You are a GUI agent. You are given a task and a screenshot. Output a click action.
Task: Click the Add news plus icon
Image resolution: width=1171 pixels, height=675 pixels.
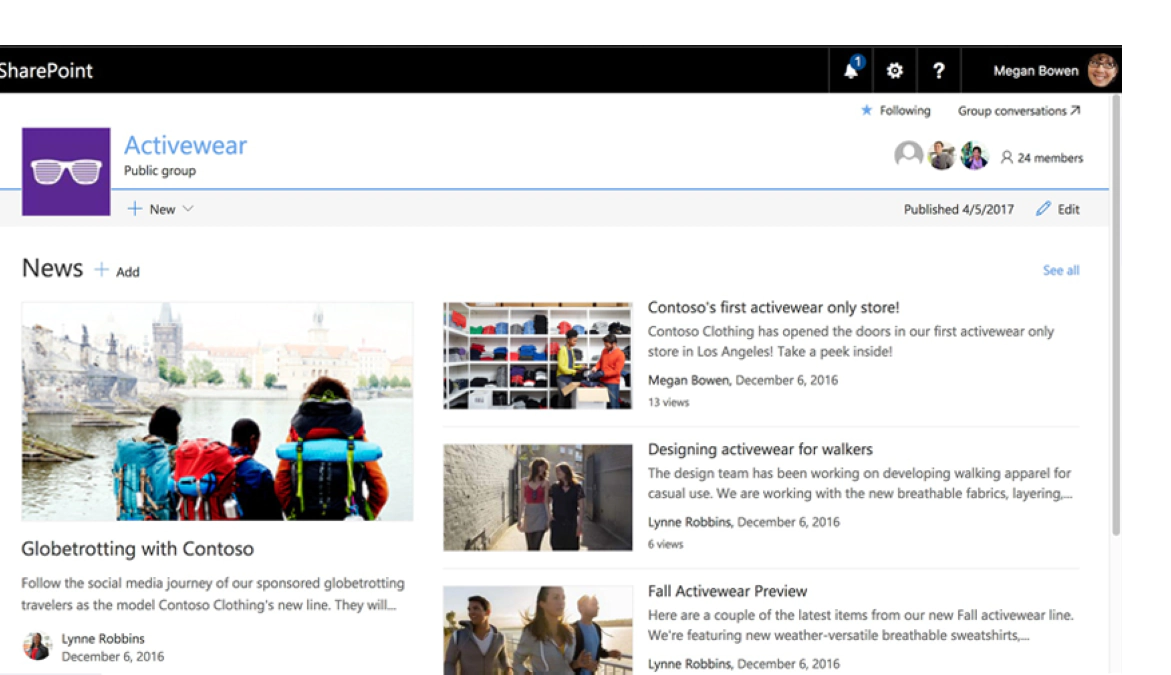click(x=102, y=270)
